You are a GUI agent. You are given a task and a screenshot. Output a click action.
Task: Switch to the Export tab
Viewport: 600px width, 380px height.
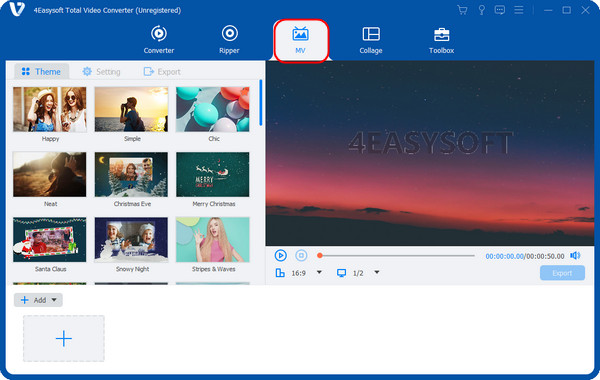[x=162, y=72]
